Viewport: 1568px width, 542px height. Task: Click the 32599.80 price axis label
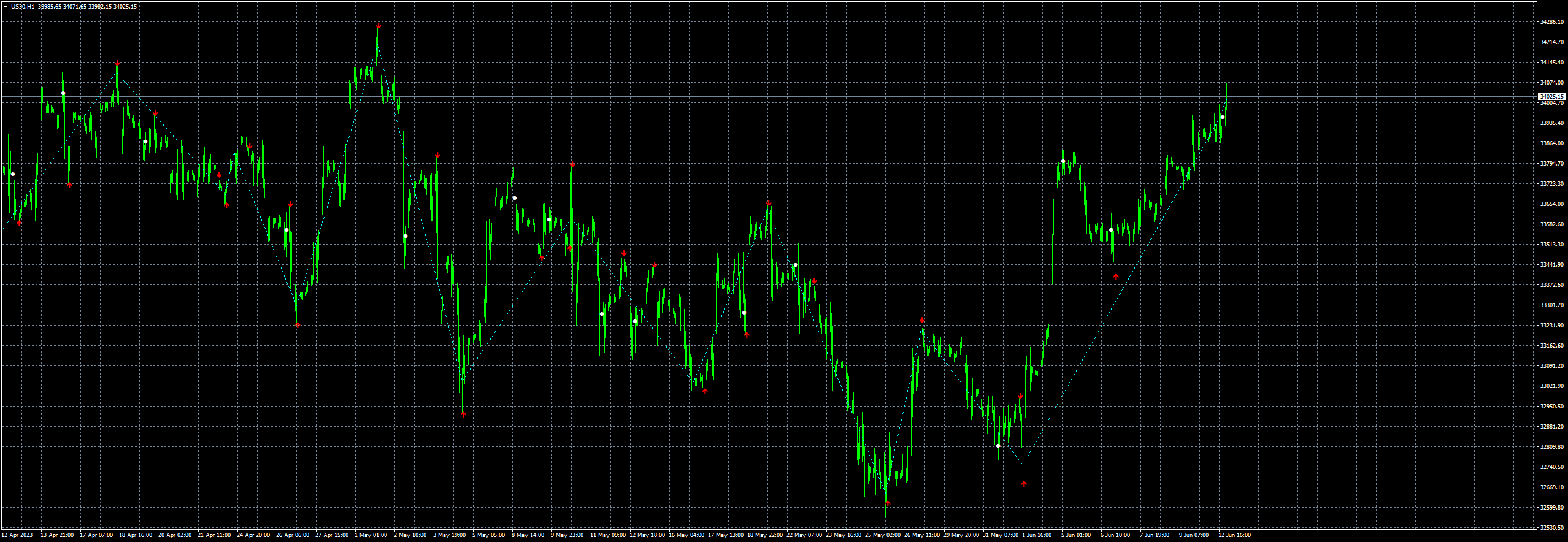[x=1552, y=508]
